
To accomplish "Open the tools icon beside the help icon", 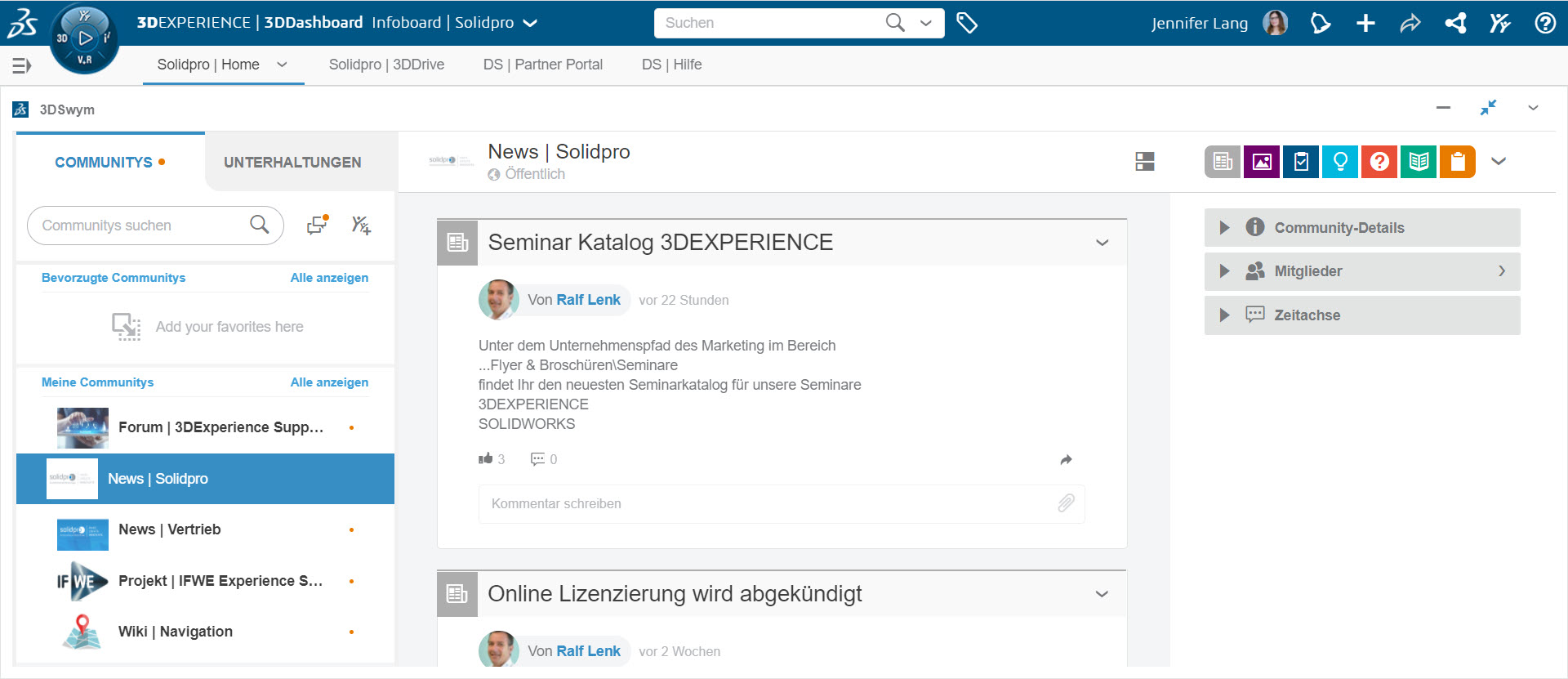I will click(1500, 23).
